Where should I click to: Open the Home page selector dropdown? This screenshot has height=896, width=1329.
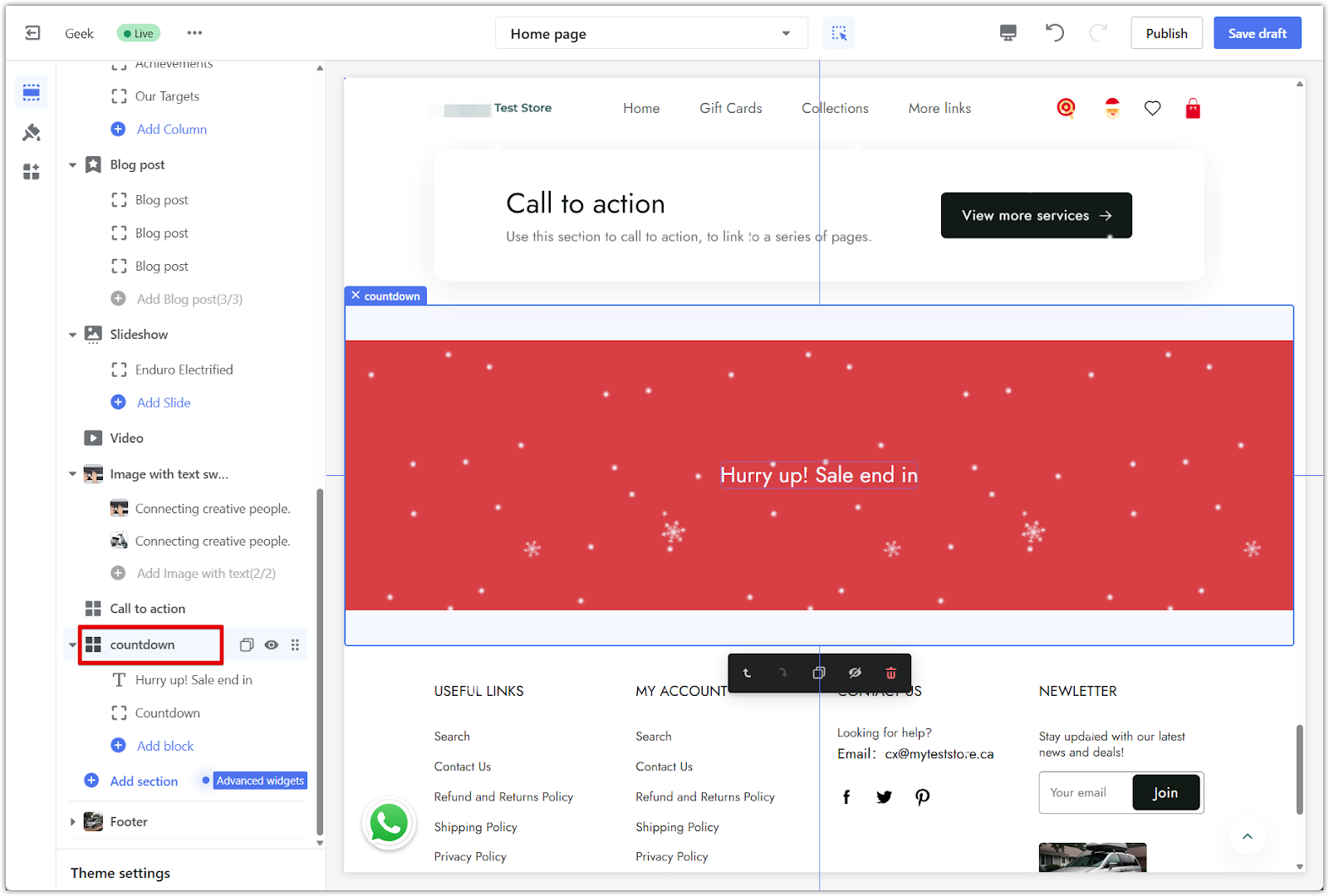coord(650,34)
